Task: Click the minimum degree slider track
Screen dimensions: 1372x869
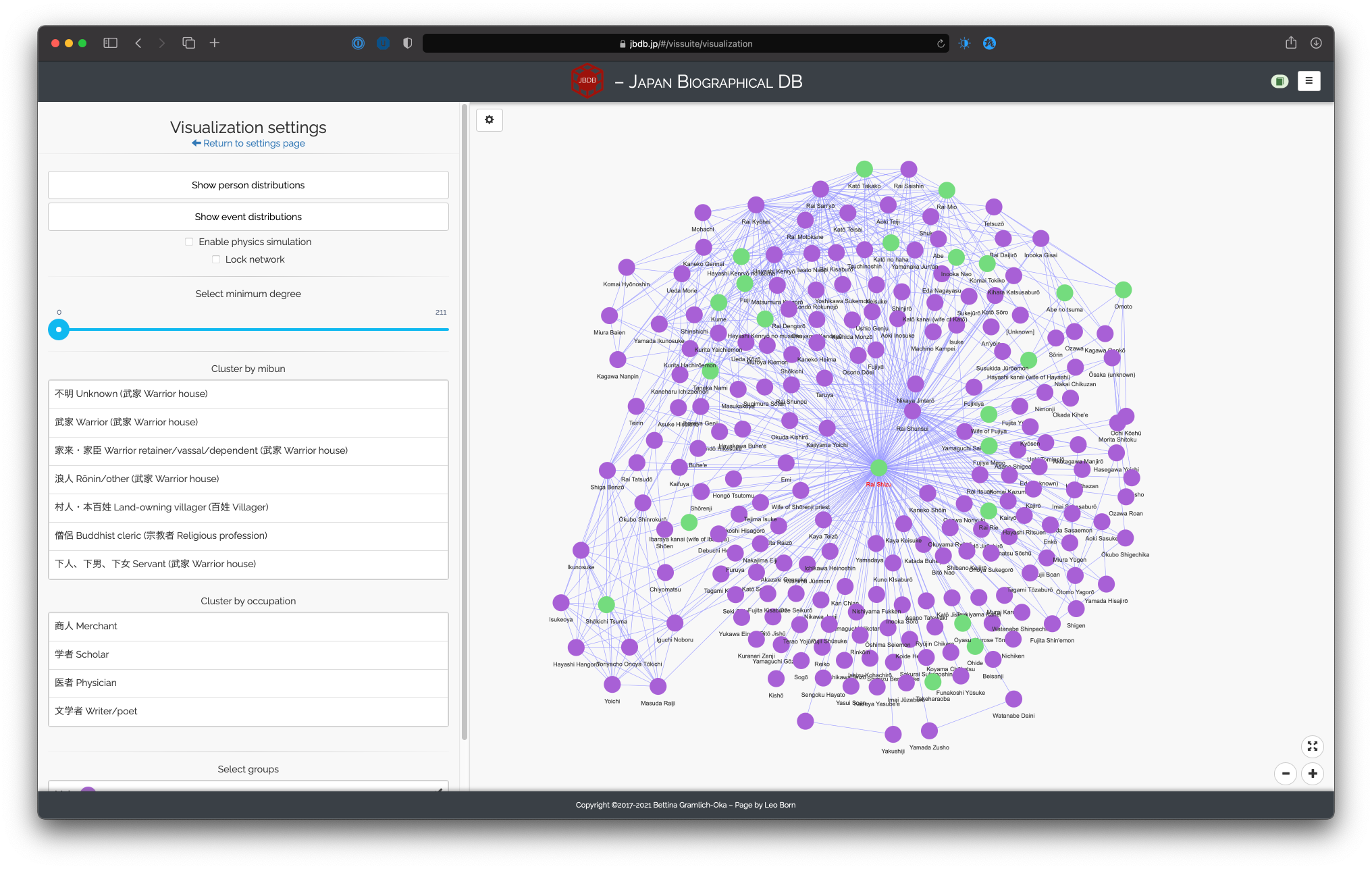Action: [x=248, y=330]
